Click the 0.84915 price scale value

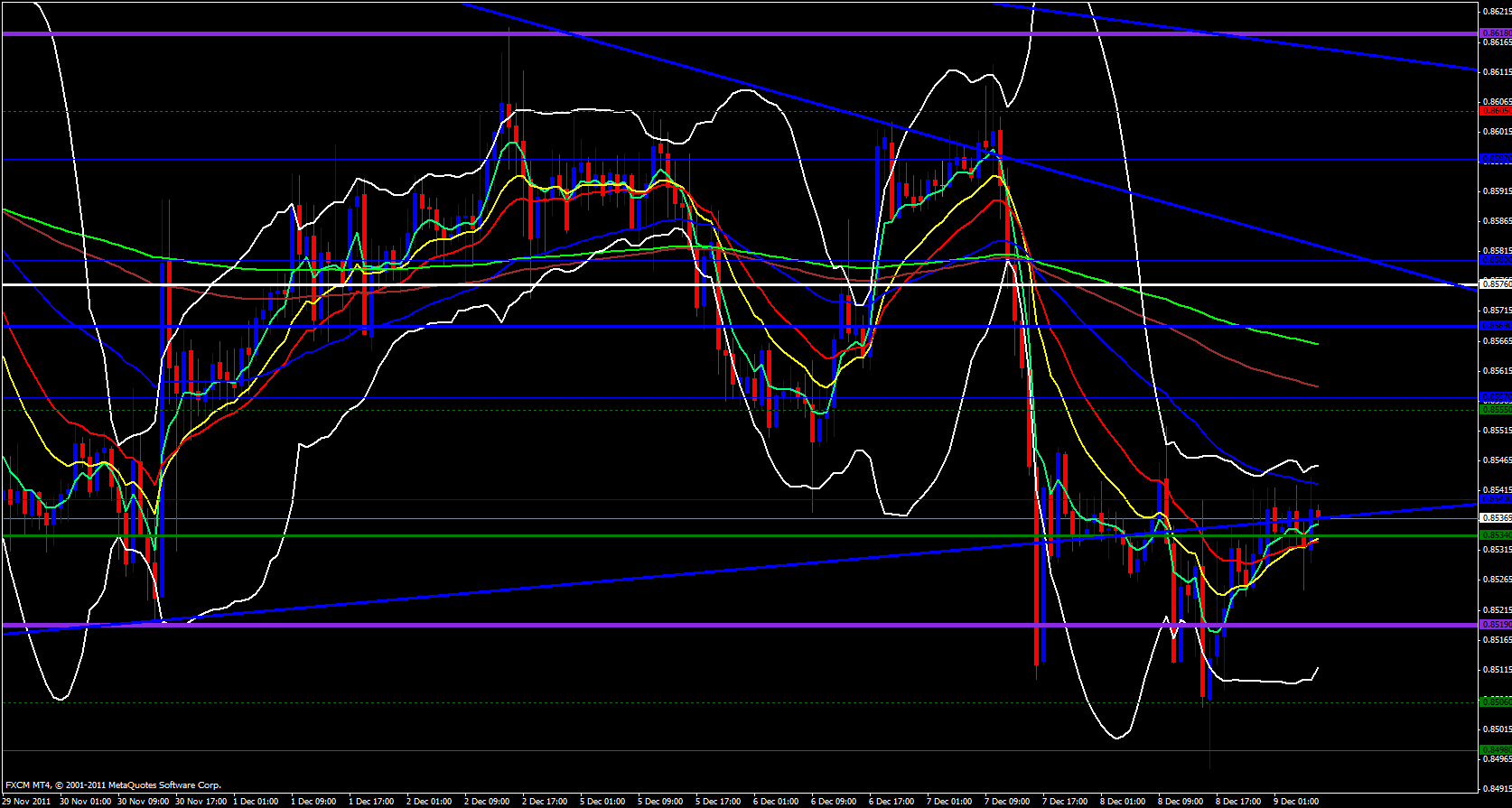point(1497,787)
